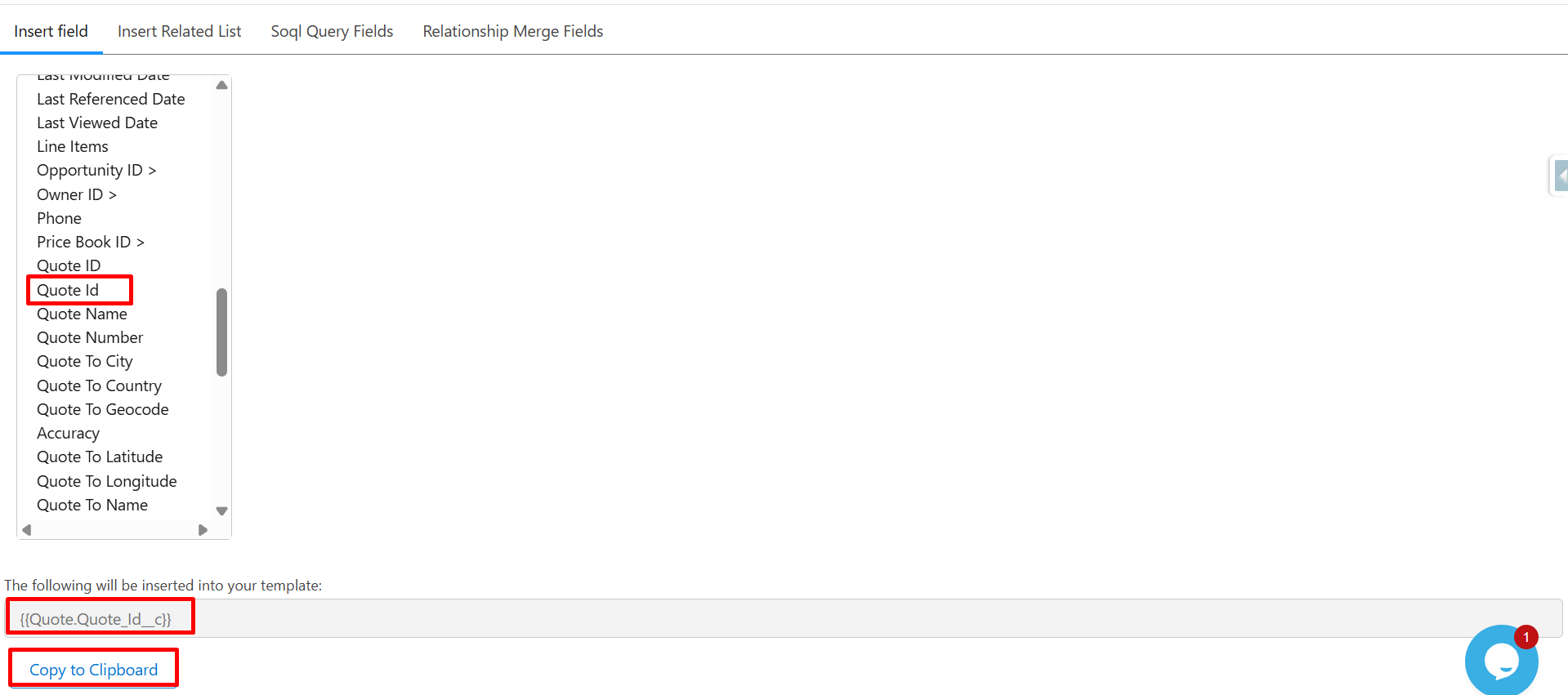1568x695 pixels.
Task: Select the Quote Id field
Action: point(68,290)
